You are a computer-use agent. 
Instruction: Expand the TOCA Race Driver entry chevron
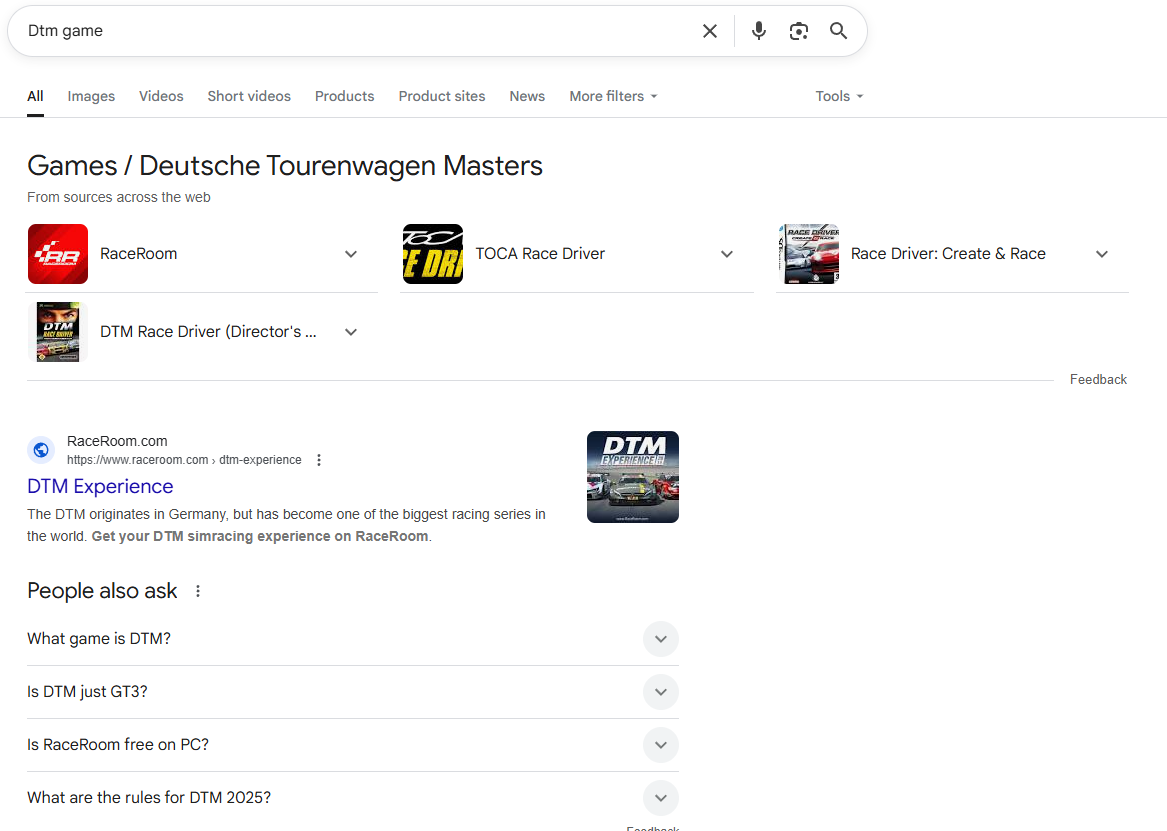[x=726, y=254]
